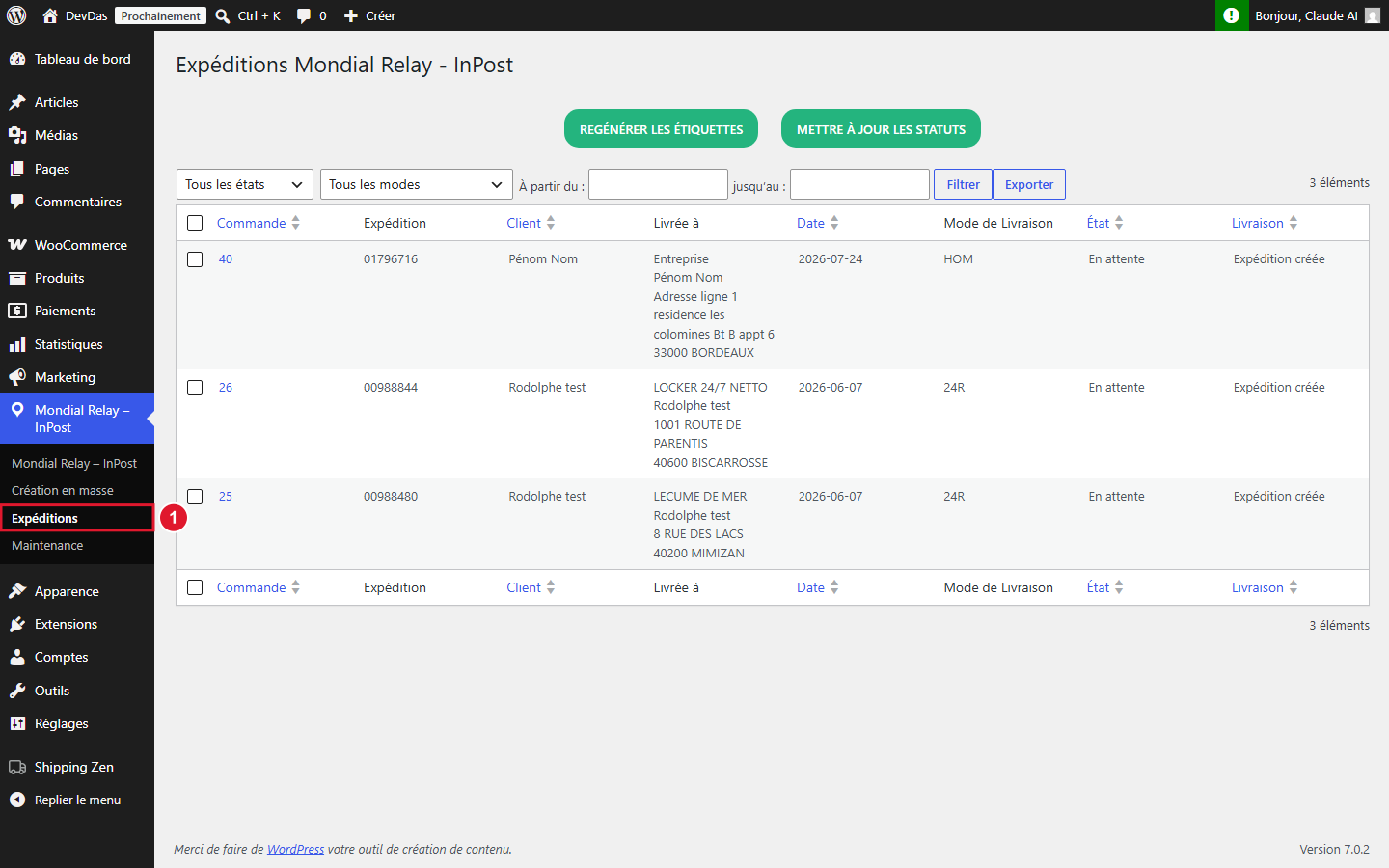Open order number 25 link
Viewport: 1389px width, 868px height.
(x=226, y=497)
